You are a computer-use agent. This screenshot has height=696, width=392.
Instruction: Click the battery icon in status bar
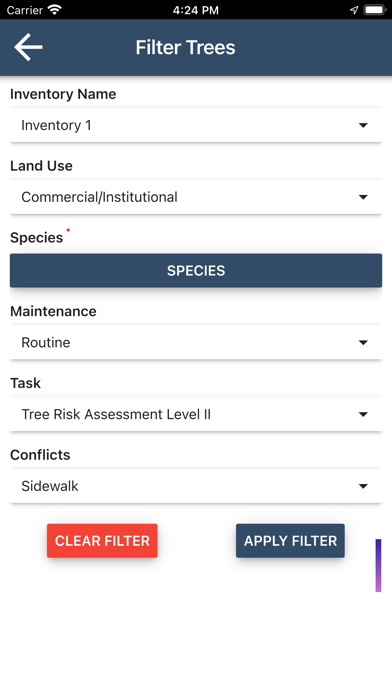click(x=374, y=10)
